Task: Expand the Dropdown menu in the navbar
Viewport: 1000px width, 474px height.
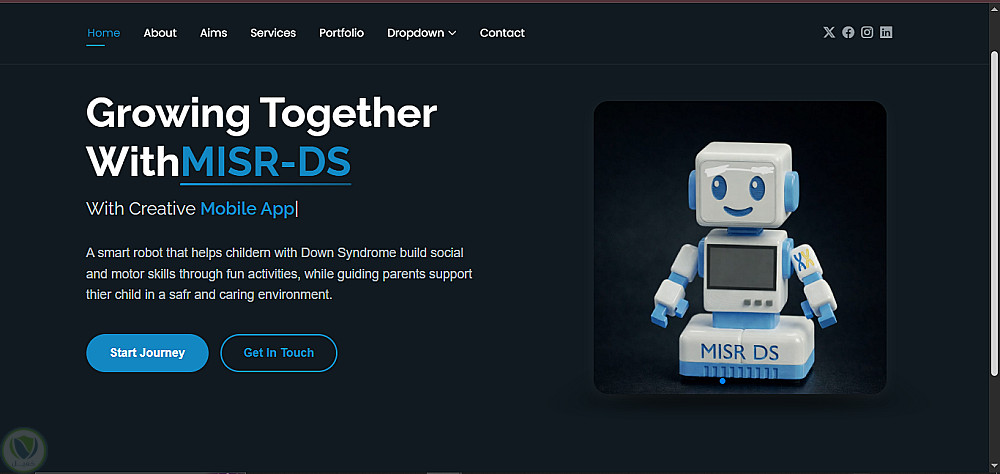Action: click(x=422, y=33)
